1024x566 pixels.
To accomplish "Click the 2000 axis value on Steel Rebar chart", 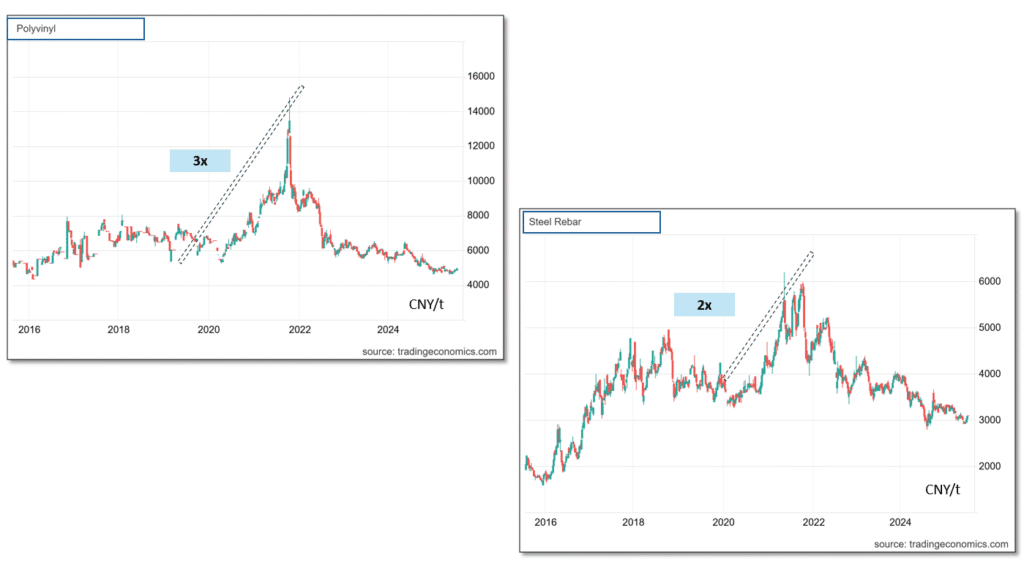I will click(x=989, y=466).
